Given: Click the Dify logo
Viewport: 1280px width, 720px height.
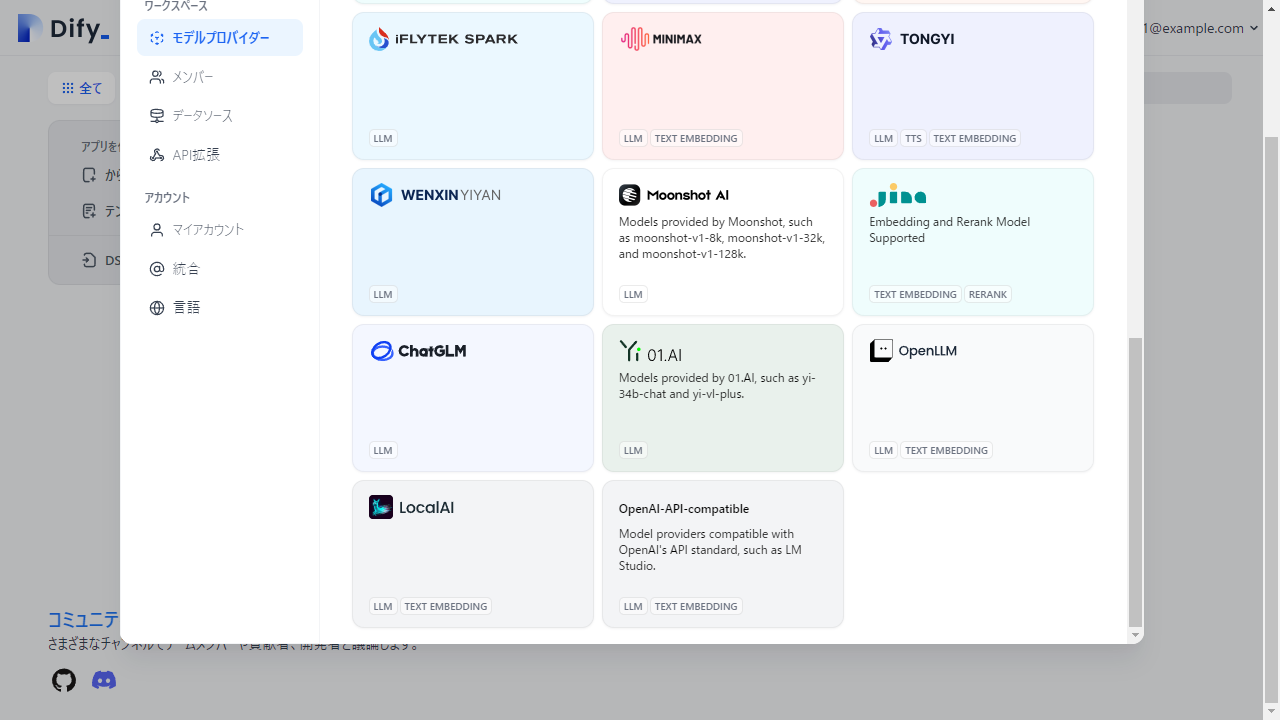Looking at the screenshot, I should point(62,28).
